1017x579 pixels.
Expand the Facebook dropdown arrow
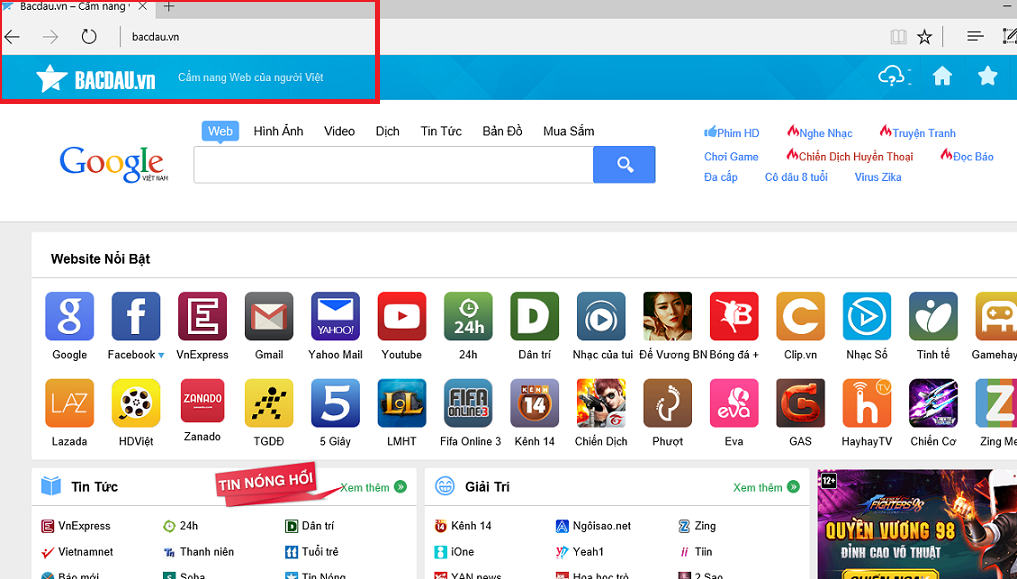(161, 355)
